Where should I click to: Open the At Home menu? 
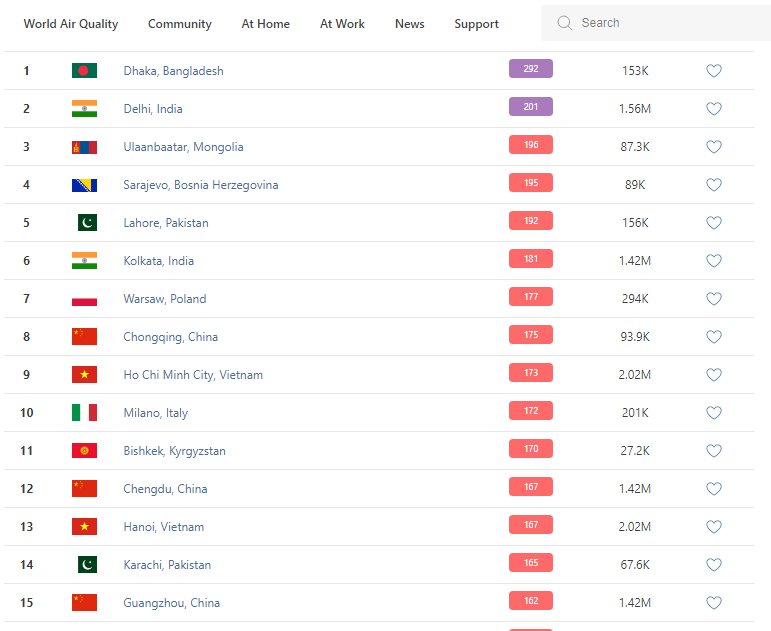(265, 24)
